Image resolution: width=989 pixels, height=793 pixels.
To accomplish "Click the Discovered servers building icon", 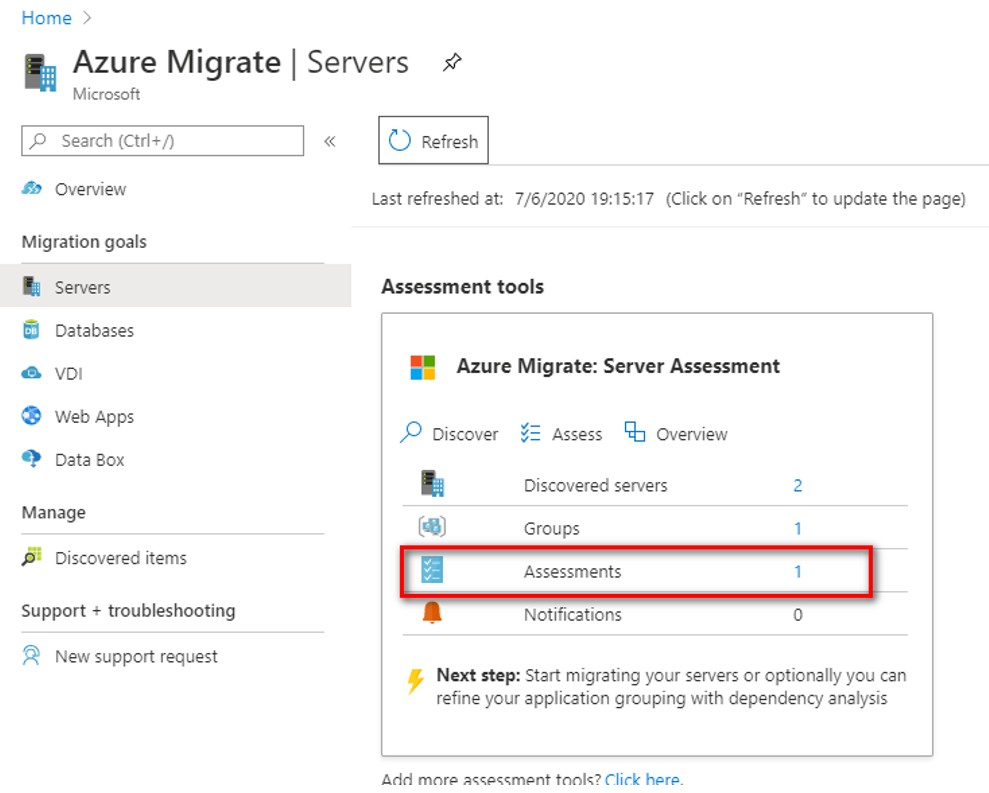I will tap(433, 484).
